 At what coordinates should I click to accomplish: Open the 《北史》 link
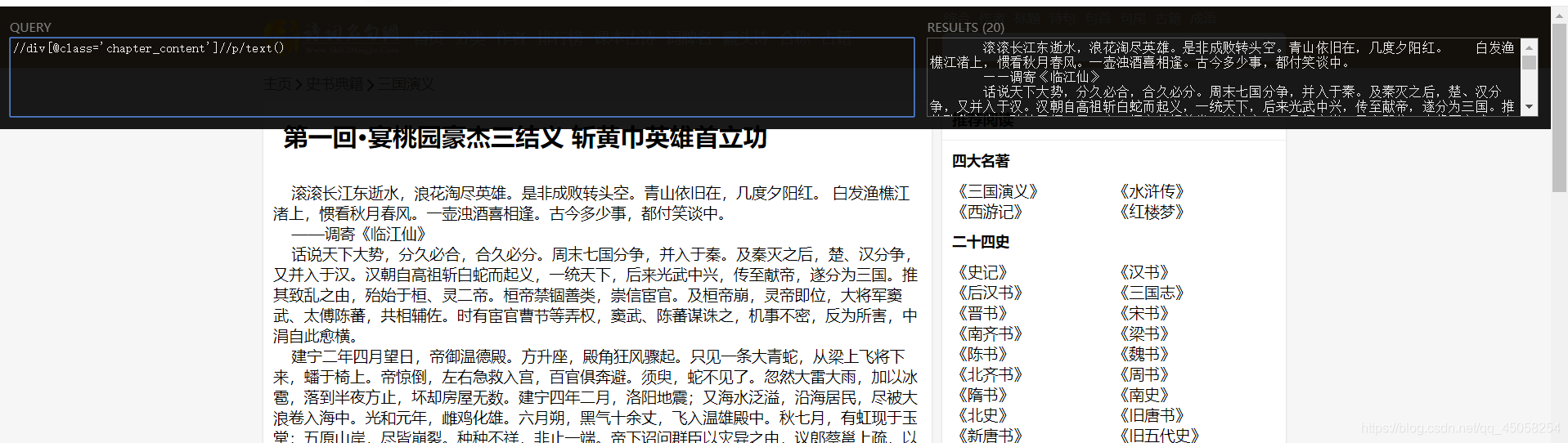point(983,415)
